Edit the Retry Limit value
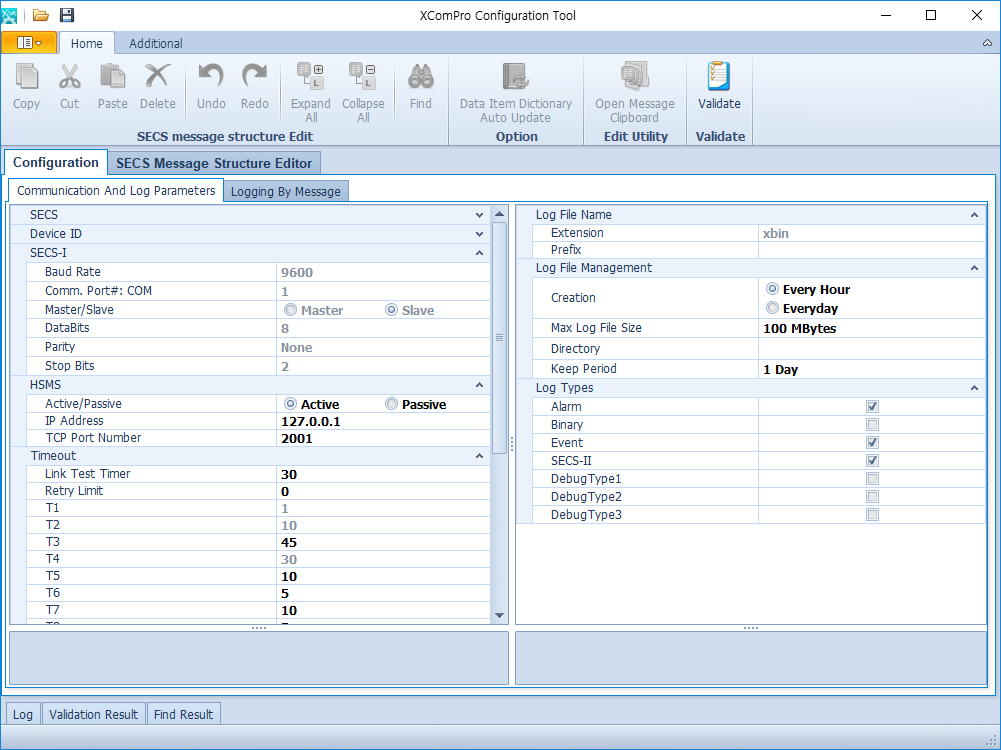 pyautogui.click(x=383, y=491)
